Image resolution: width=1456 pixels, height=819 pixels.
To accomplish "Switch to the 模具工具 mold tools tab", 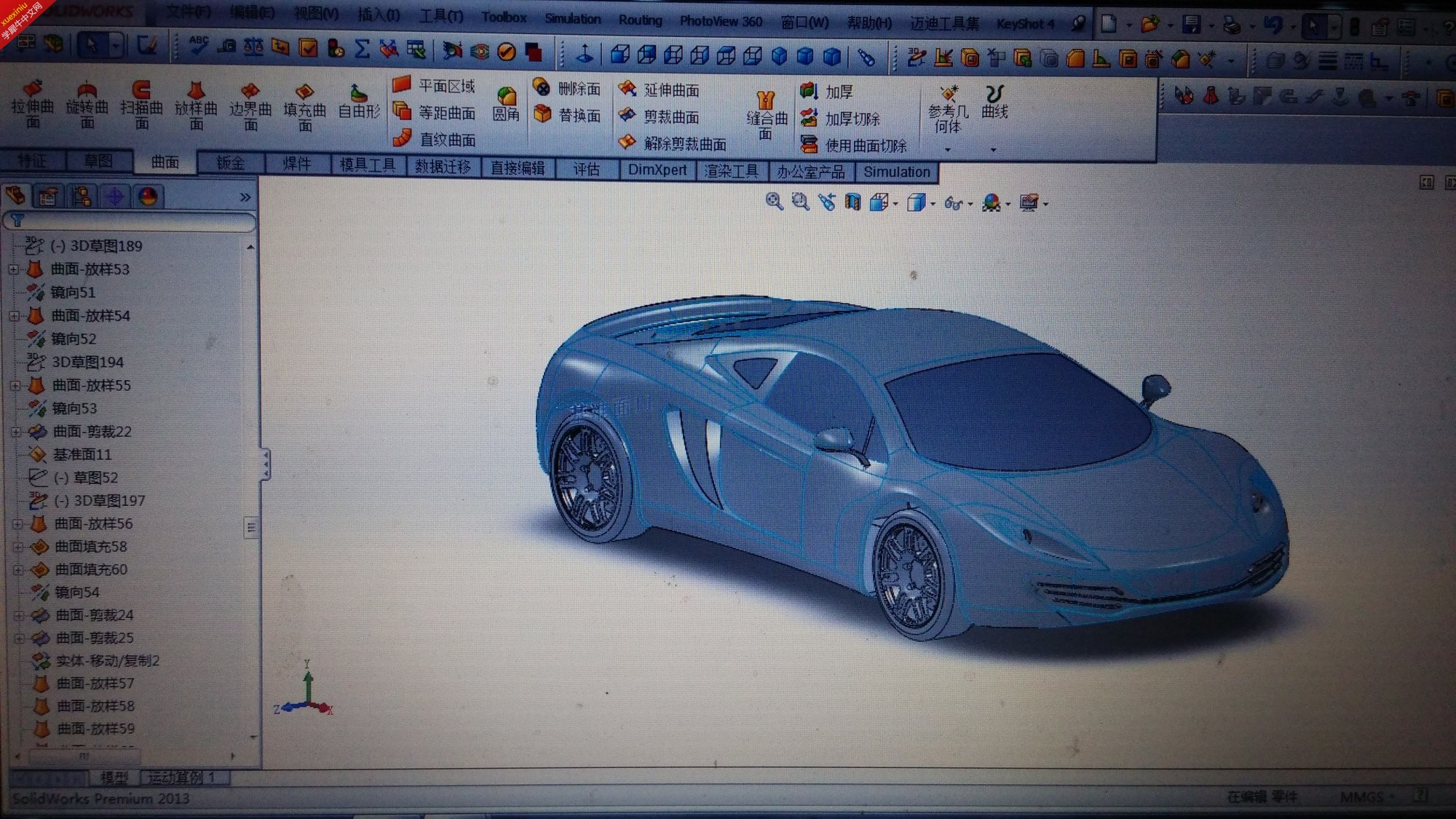I will [368, 165].
